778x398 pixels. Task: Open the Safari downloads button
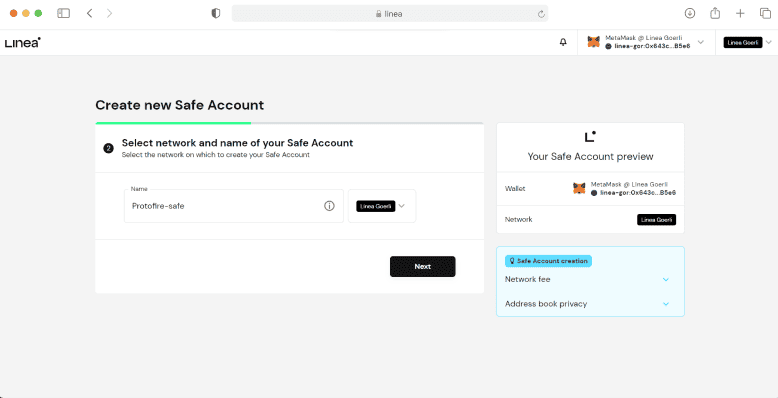(690, 13)
